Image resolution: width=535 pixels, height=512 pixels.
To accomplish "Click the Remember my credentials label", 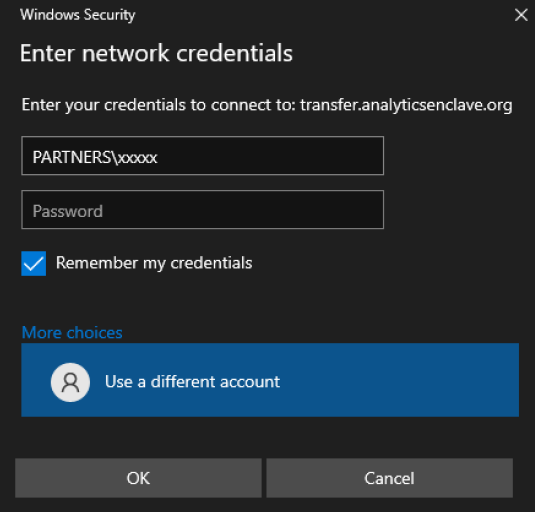I will click(154, 263).
